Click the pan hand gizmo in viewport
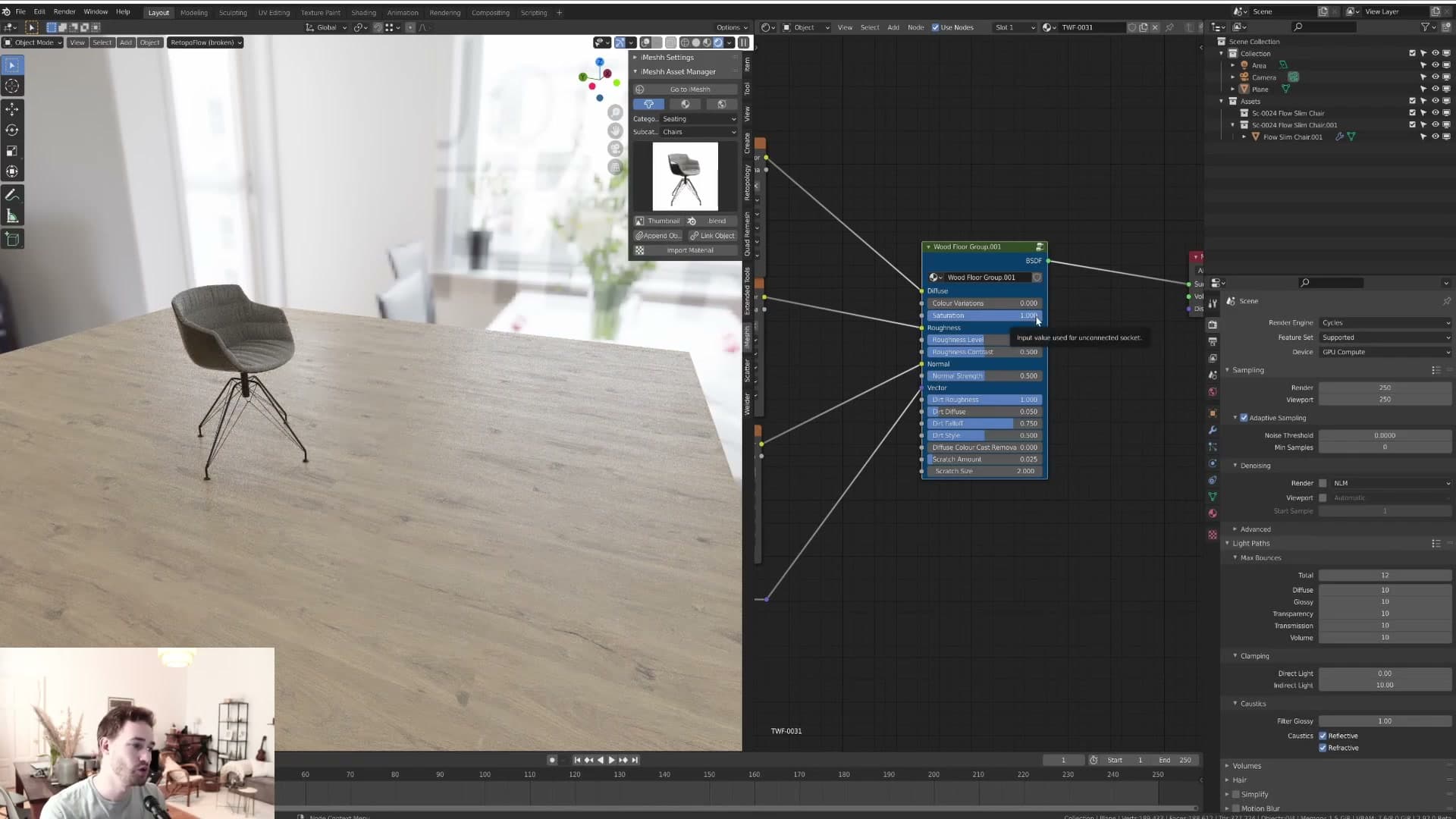The image size is (1456, 819). pos(616,130)
